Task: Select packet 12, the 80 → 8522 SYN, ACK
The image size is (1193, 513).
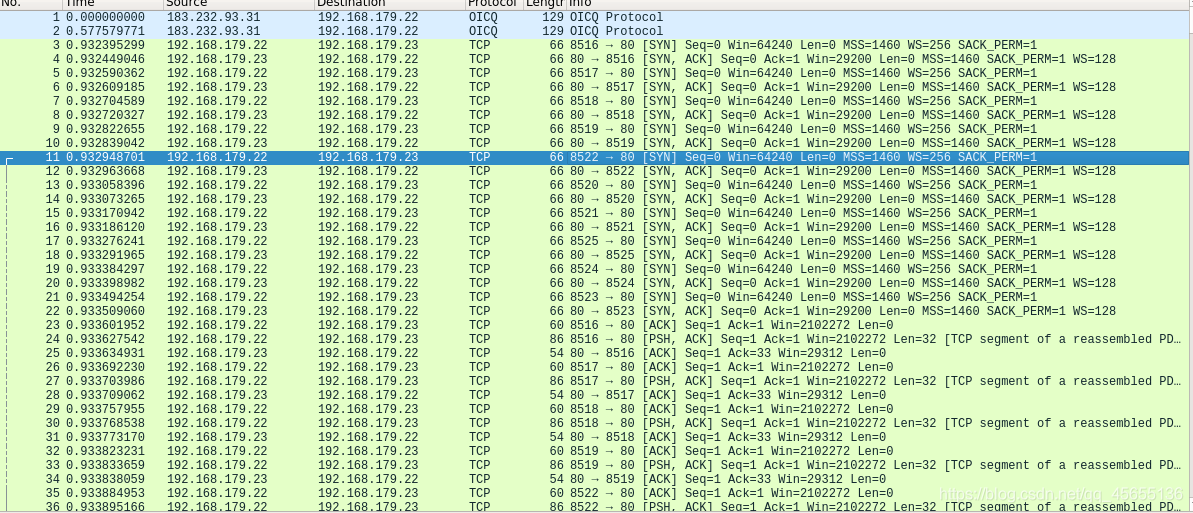Action: pyautogui.click(x=596, y=170)
